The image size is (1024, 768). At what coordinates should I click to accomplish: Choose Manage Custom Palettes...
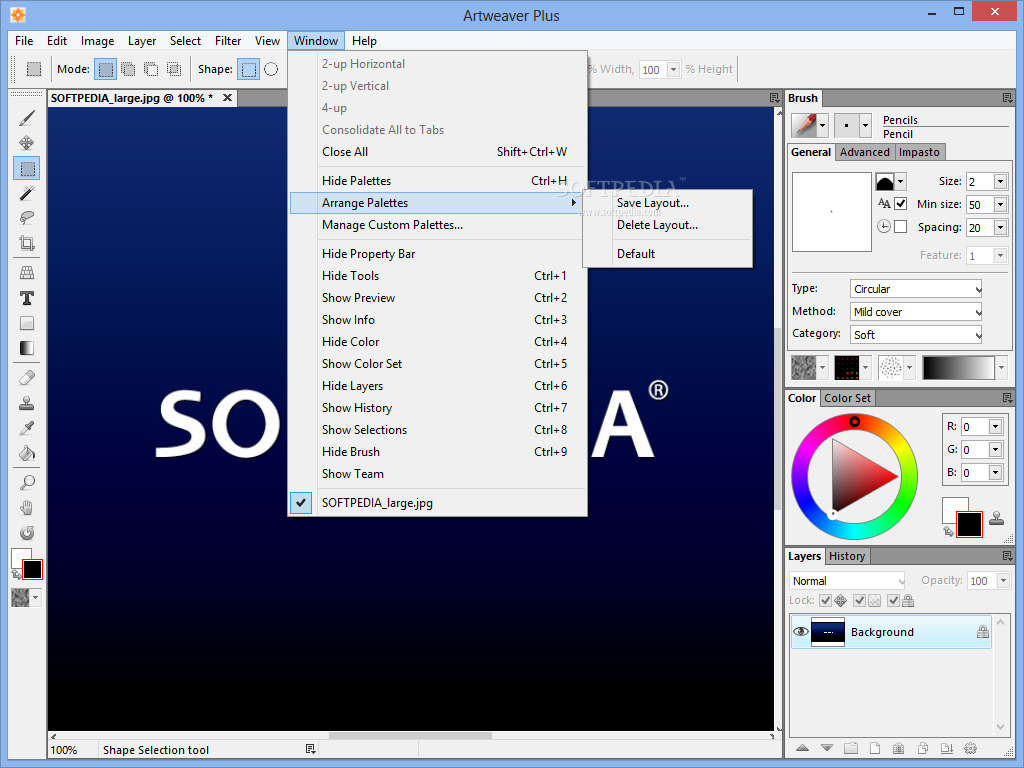click(438, 225)
